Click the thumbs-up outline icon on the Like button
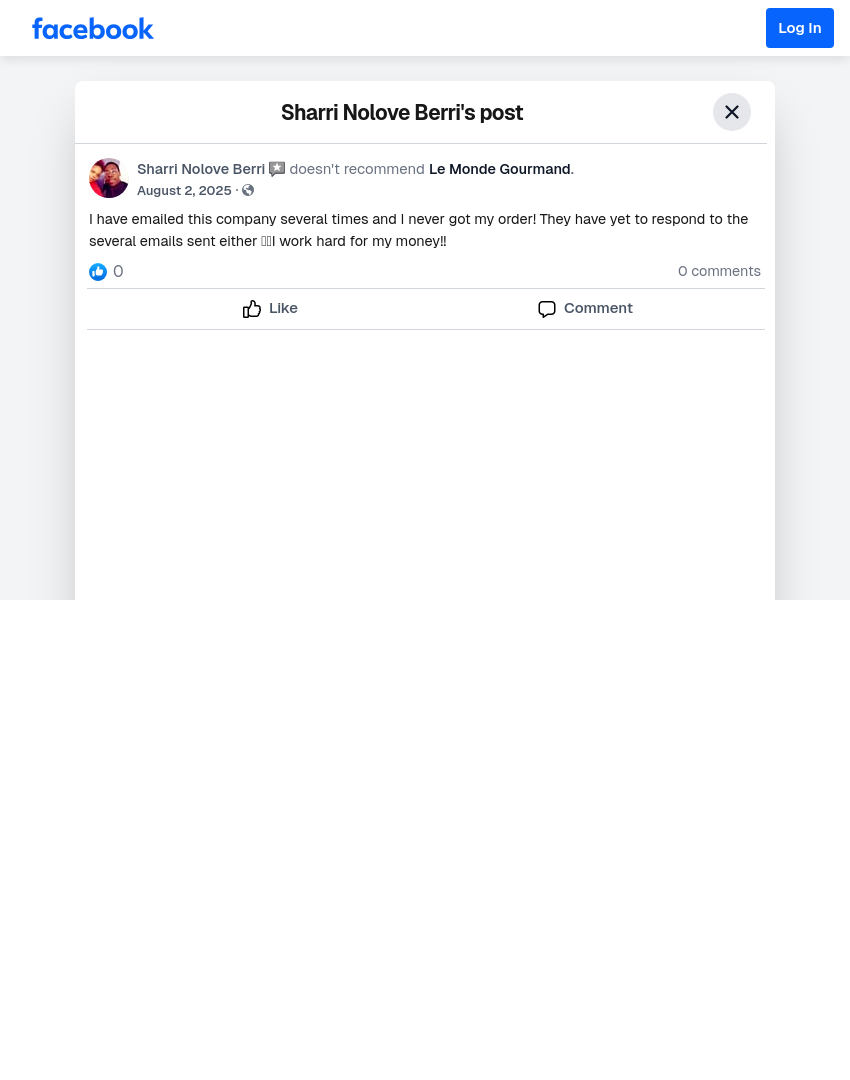850x1080 pixels. pos(252,309)
